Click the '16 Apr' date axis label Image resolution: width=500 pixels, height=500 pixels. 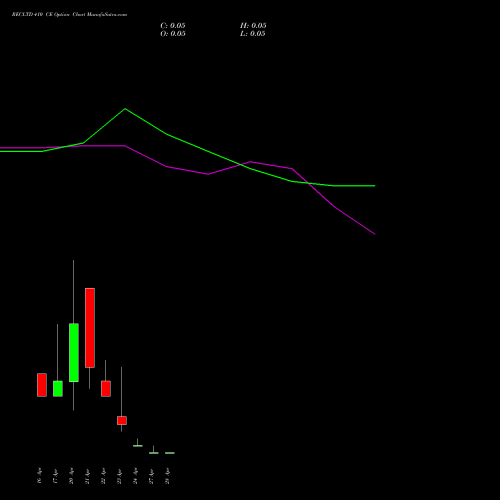point(40,476)
